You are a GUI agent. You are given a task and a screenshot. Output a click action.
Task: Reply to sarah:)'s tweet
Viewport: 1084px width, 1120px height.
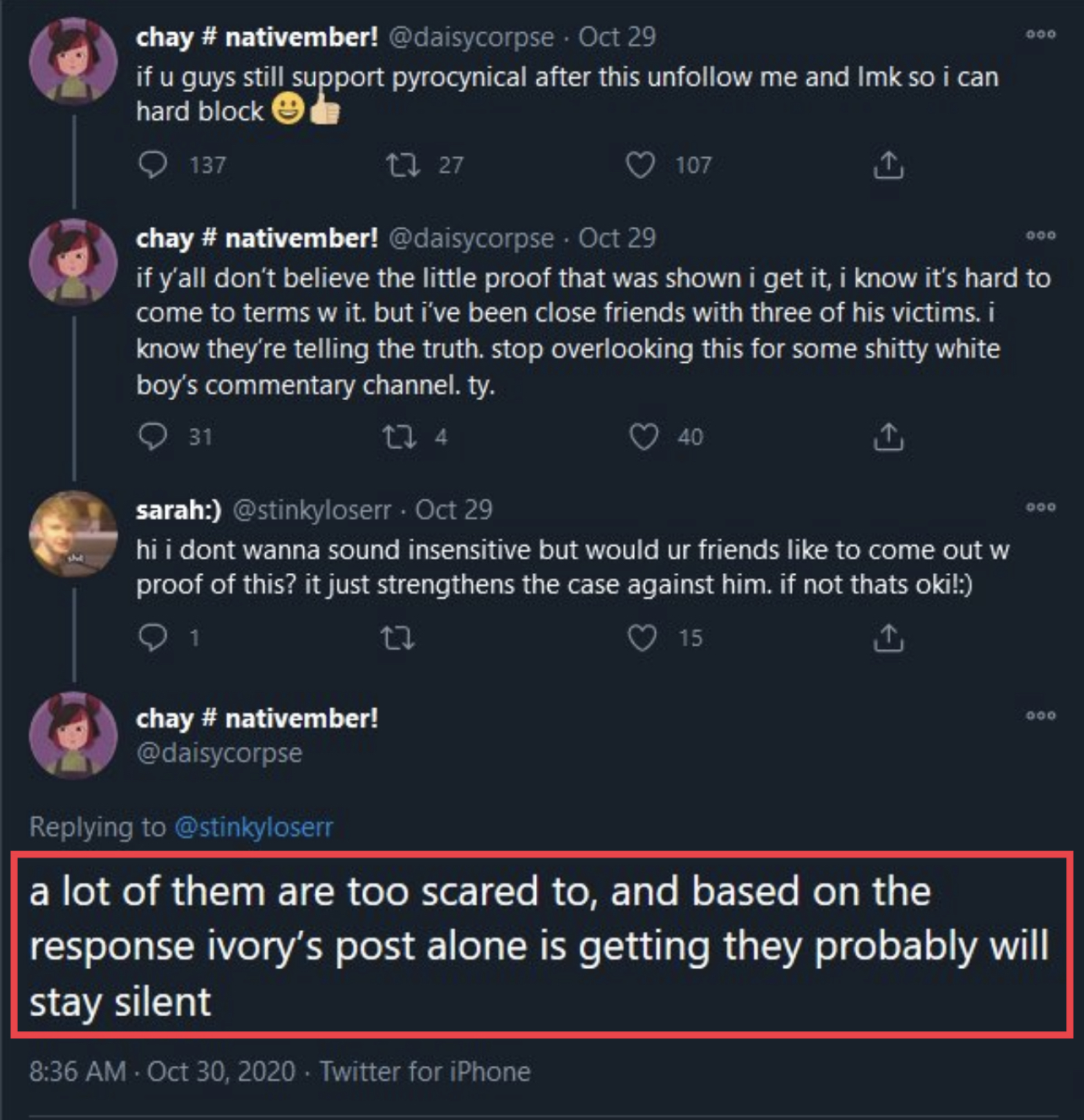tap(153, 637)
